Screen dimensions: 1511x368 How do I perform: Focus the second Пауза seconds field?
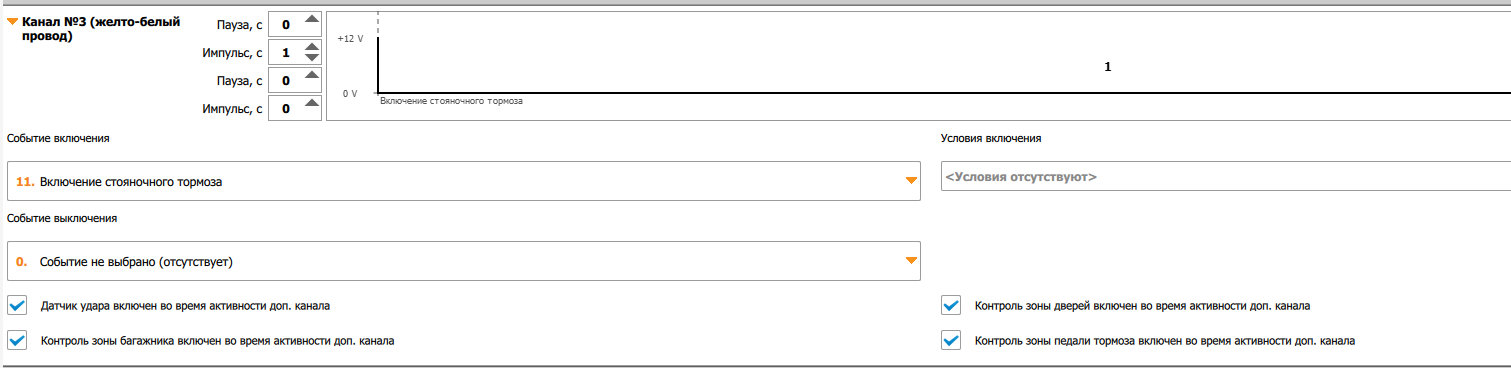point(285,80)
